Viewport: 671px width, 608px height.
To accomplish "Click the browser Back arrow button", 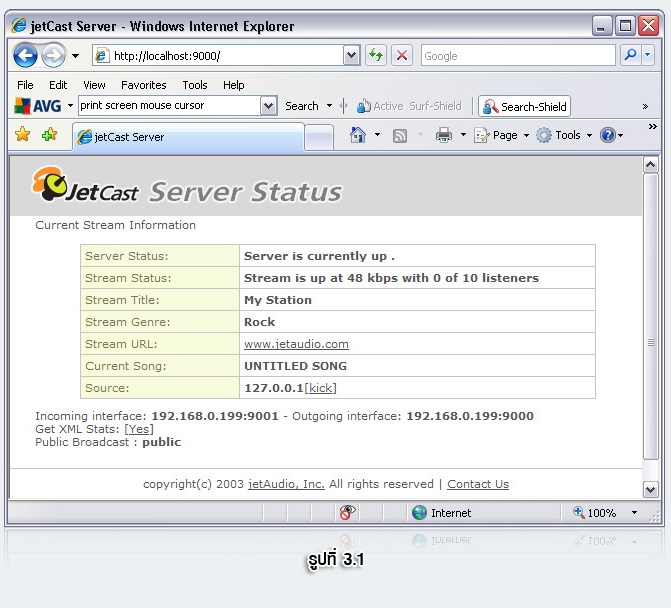I will (25, 56).
